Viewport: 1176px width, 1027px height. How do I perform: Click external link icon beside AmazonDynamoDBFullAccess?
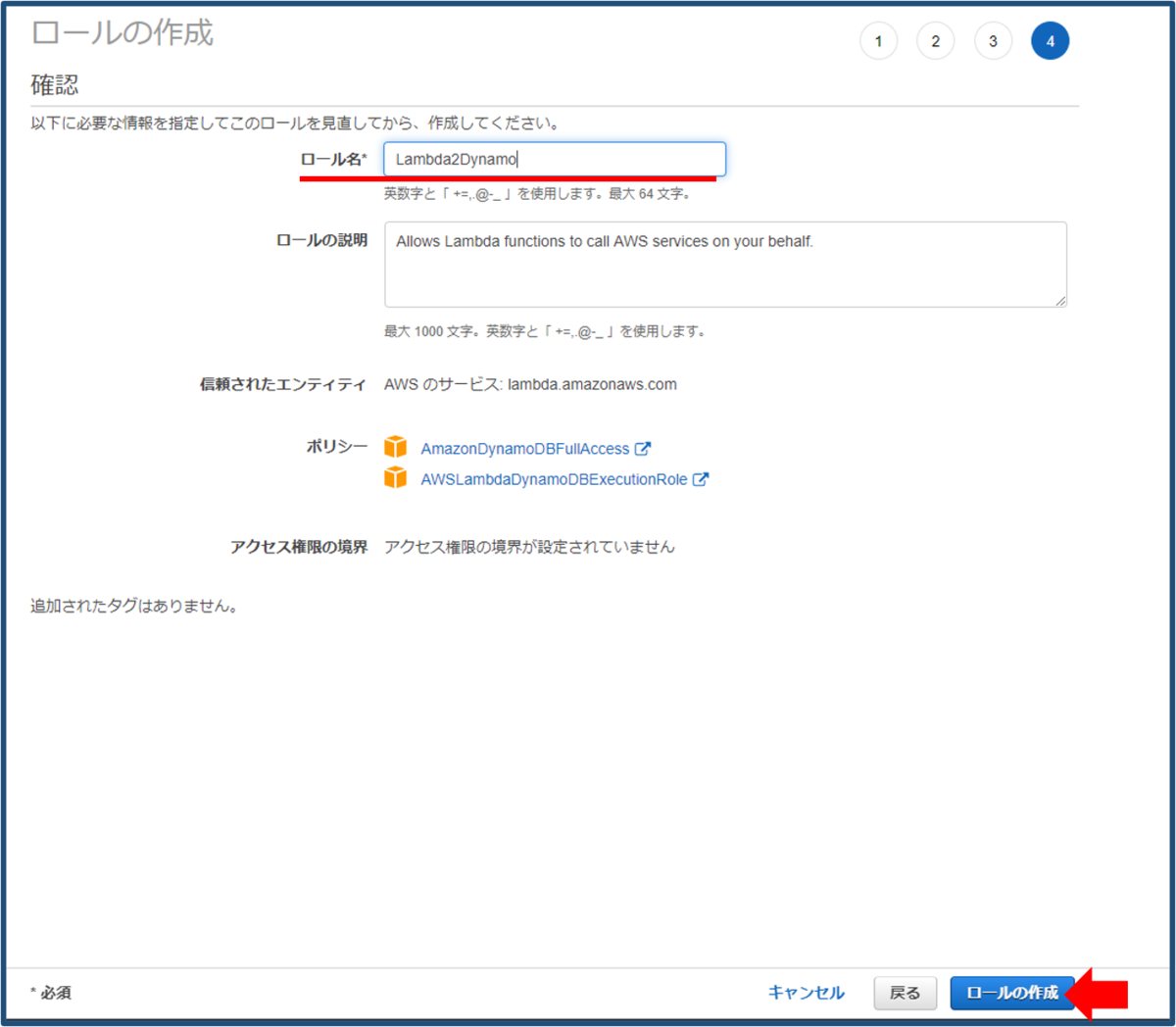point(643,449)
